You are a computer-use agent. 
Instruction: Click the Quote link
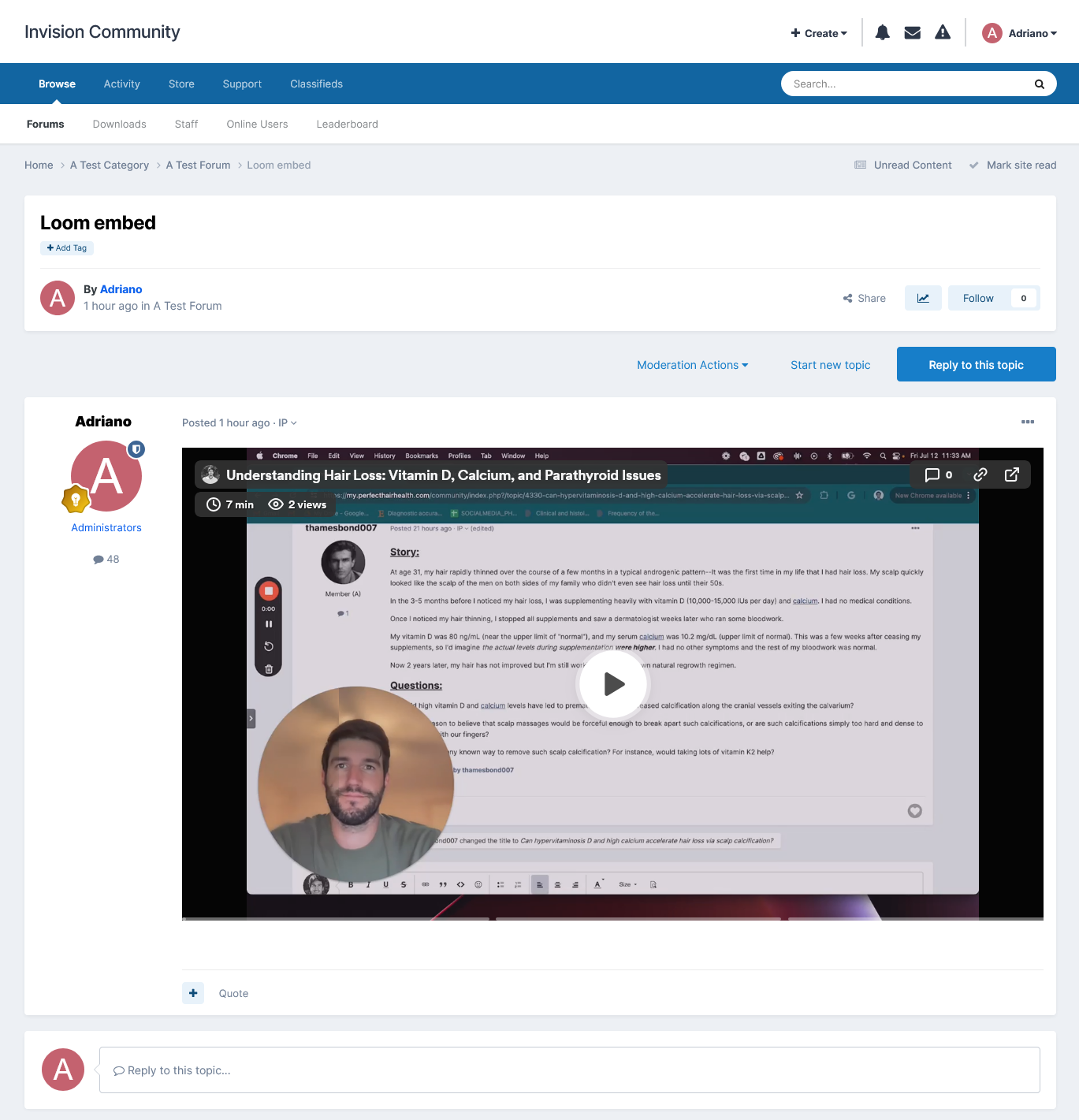click(233, 993)
